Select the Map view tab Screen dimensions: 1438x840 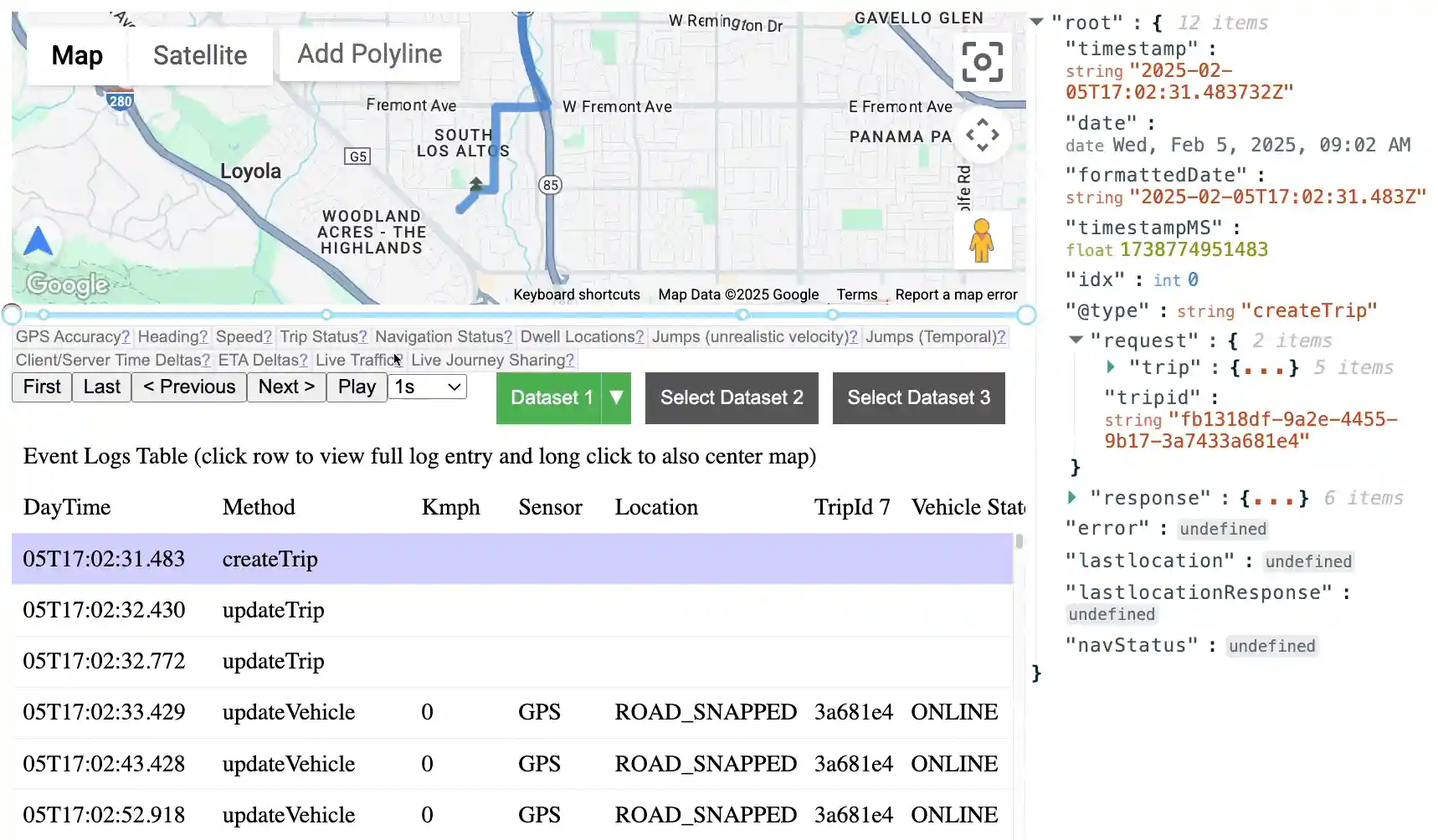[77, 55]
